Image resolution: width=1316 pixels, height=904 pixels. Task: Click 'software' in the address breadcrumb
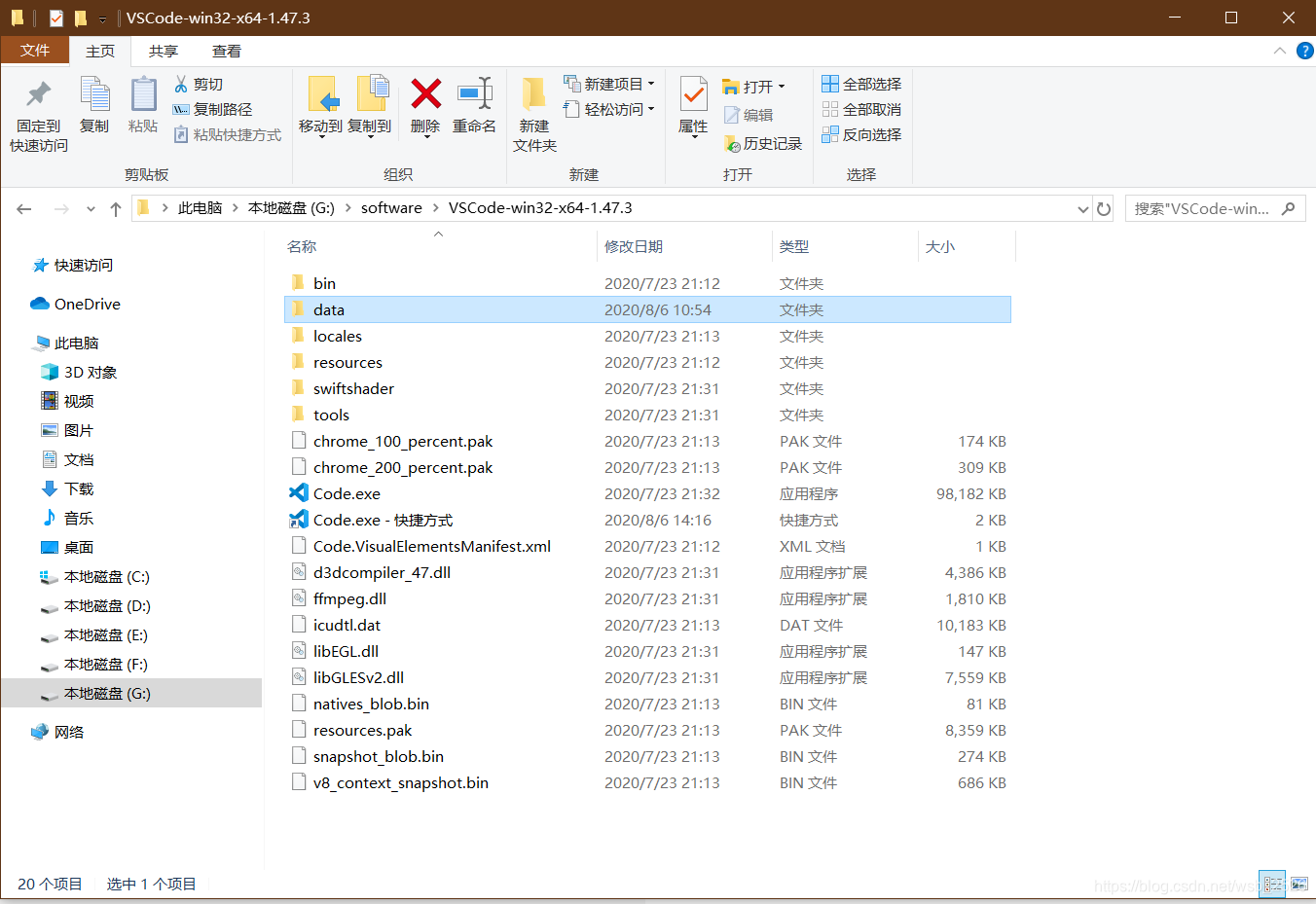391,208
